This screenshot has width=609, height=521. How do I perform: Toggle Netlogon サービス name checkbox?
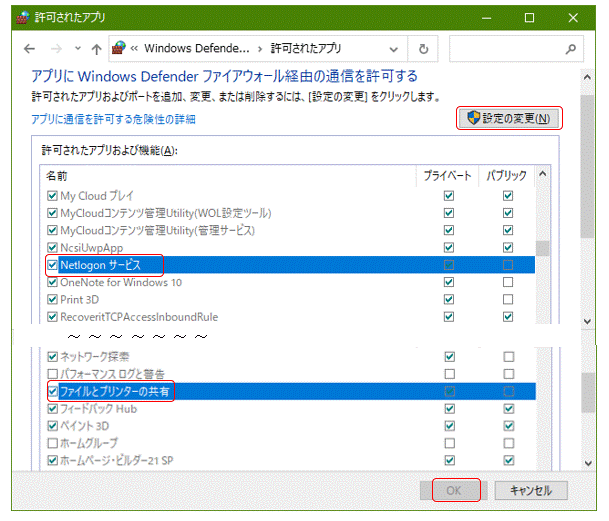52,265
